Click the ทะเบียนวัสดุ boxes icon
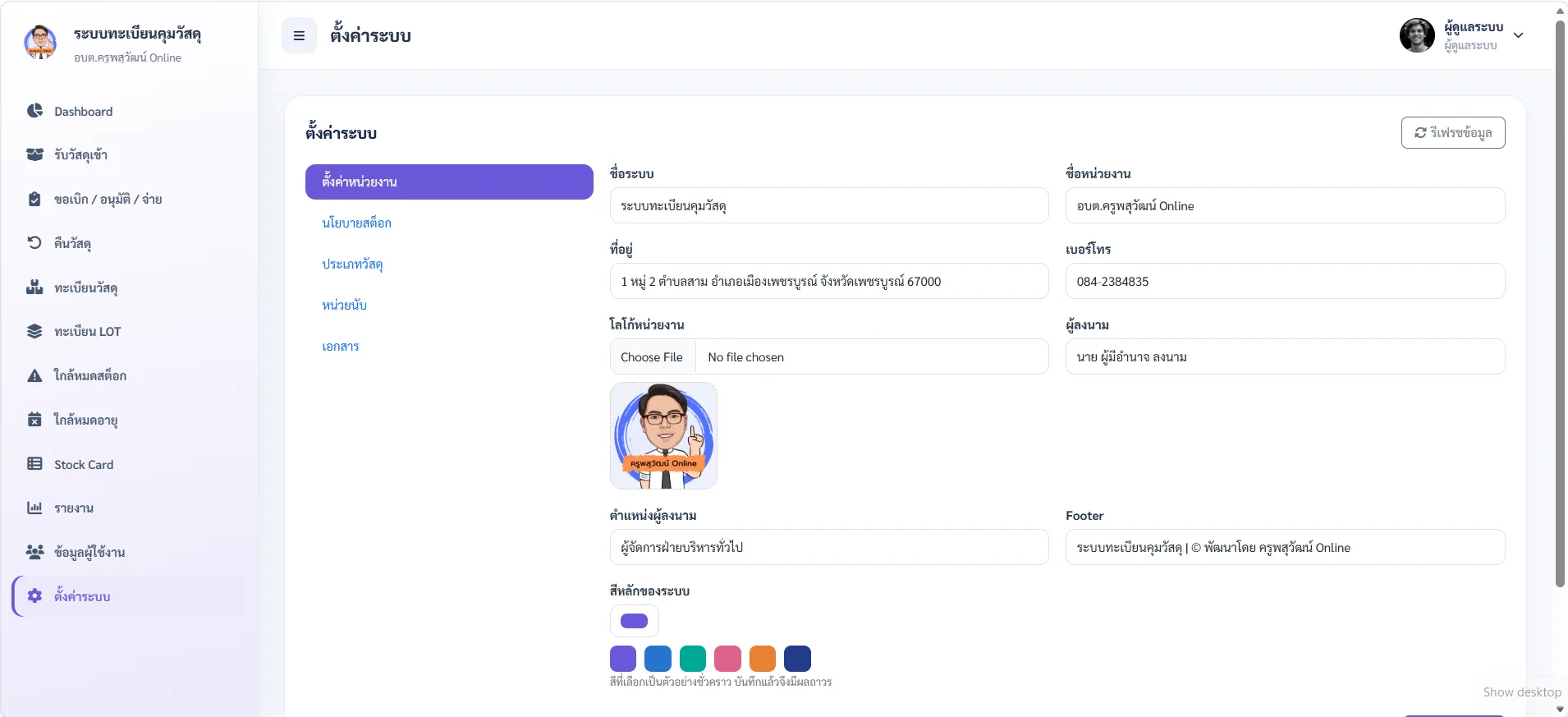Viewport: 1568px width, 717px height. coord(34,287)
